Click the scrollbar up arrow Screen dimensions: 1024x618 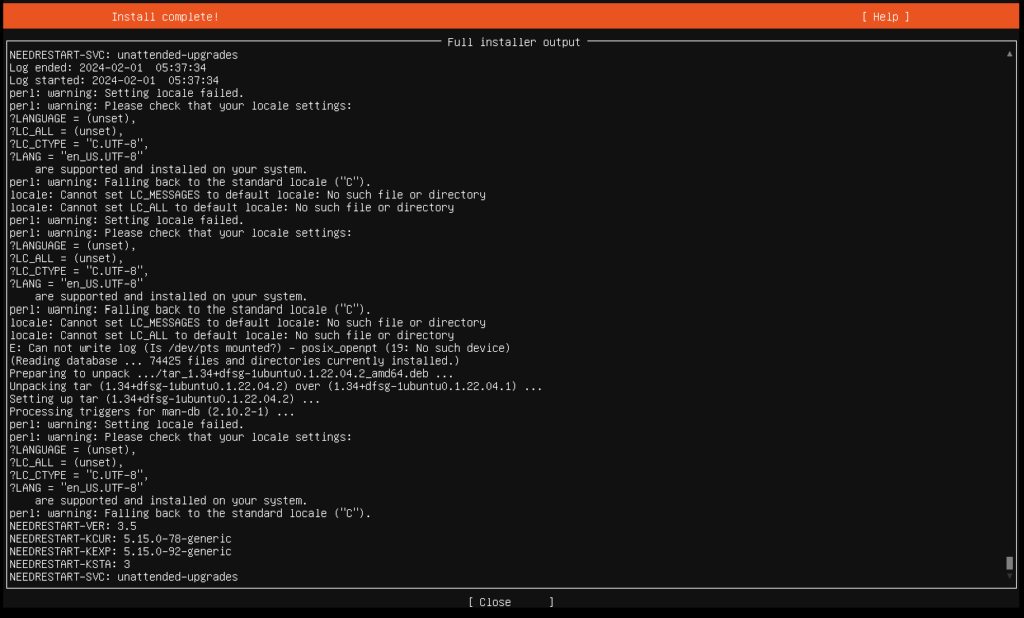1008,55
